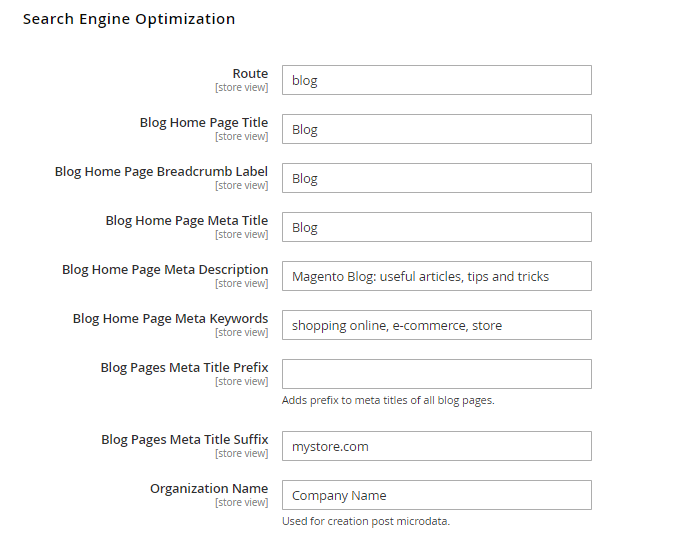Focus the Blog Home Page Meta Keywords input
685x542 pixels.
pyautogui.click(x=436, y=325)
